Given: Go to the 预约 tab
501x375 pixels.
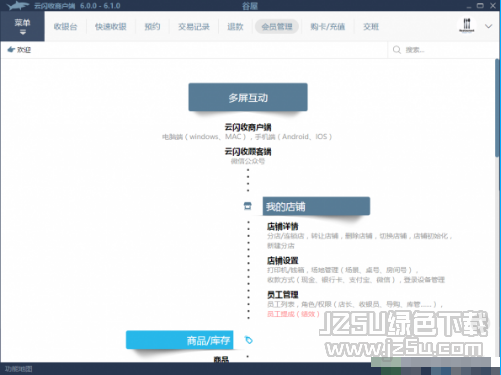Looking at the screenshot, I should pos(152,27).
